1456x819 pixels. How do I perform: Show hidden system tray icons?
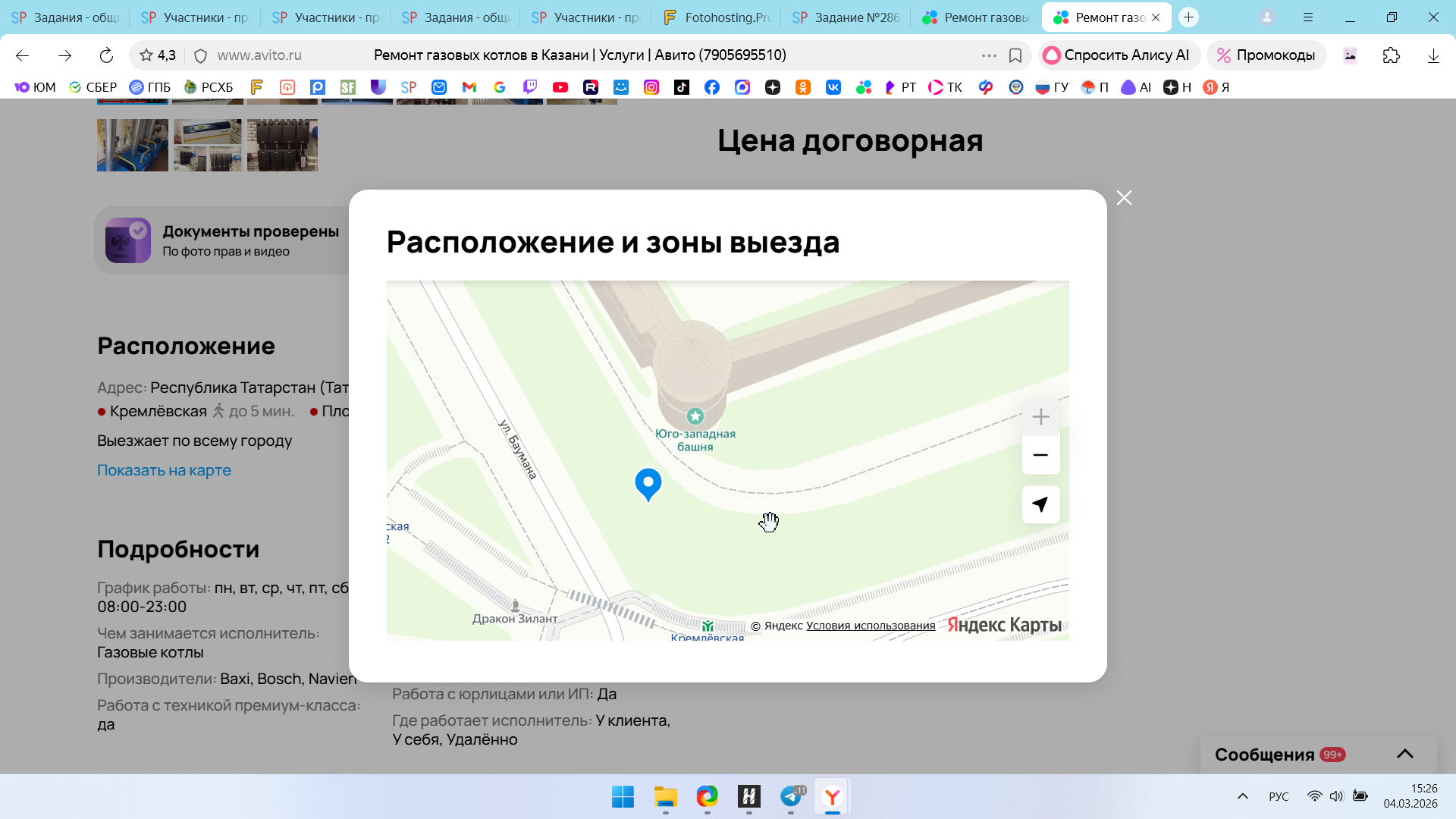click(x=1242, y=796)
